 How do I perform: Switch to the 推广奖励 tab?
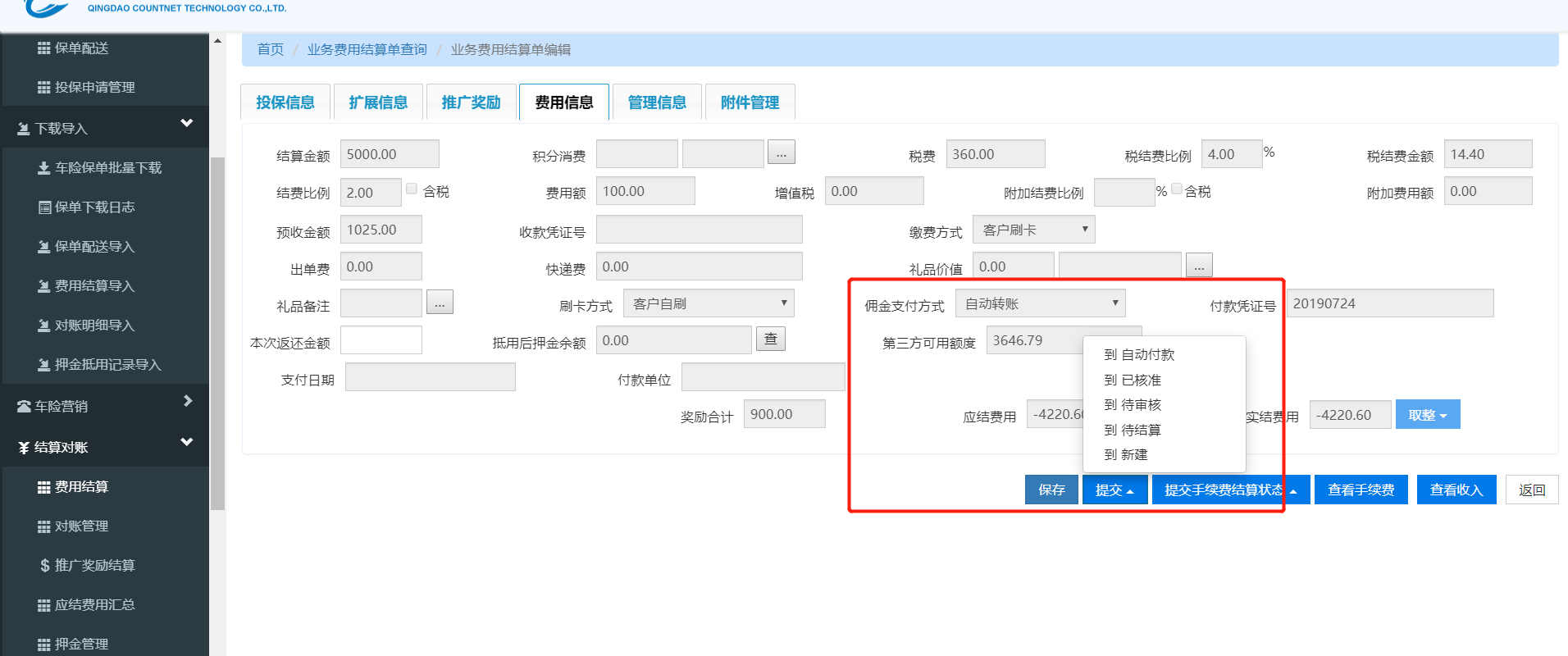tap(471, 102)
